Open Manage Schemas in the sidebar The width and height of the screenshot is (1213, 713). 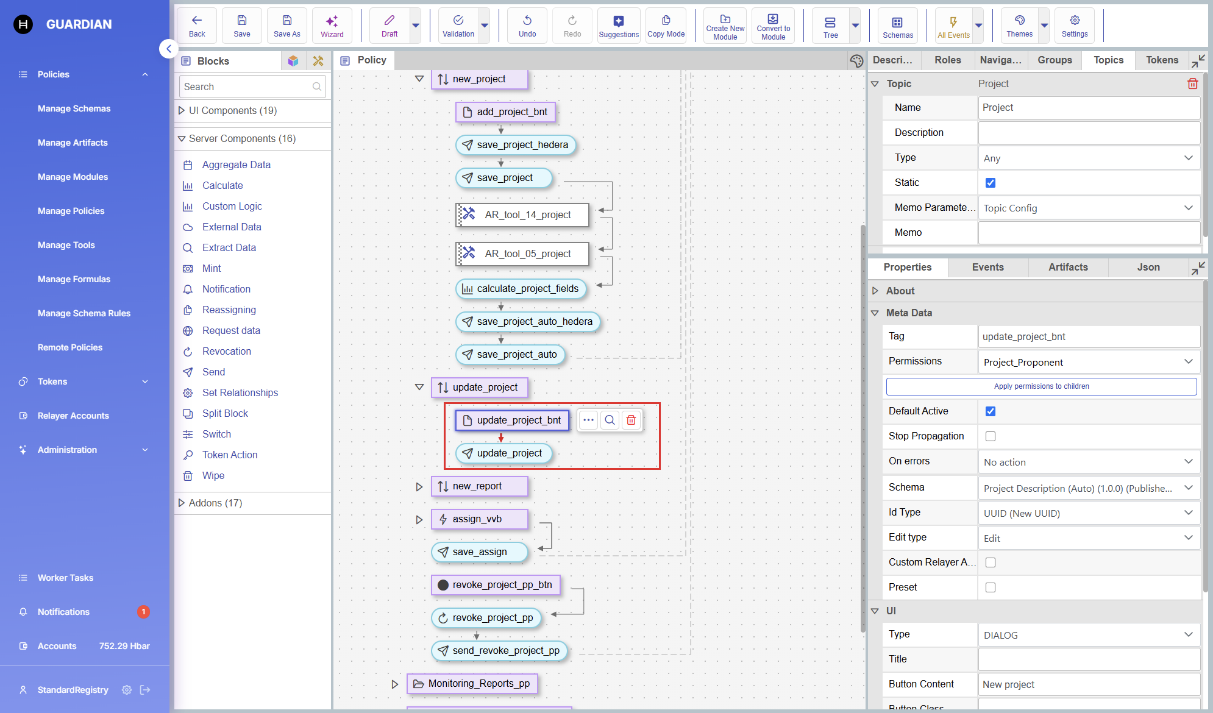pyautogui.click(x=74, y=109)
